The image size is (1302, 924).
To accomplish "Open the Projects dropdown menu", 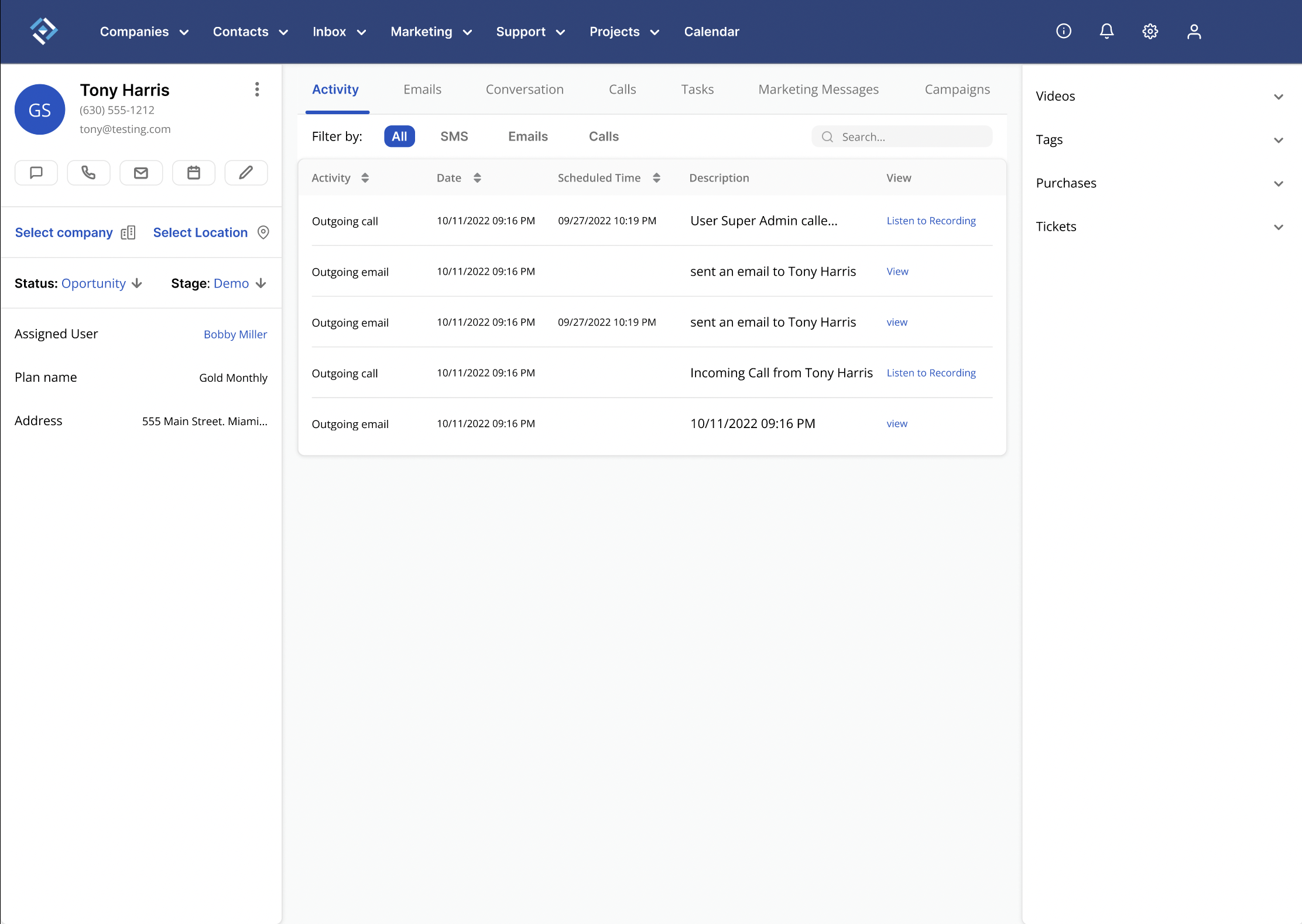I will pyautogui.click(x=625, y=32).
